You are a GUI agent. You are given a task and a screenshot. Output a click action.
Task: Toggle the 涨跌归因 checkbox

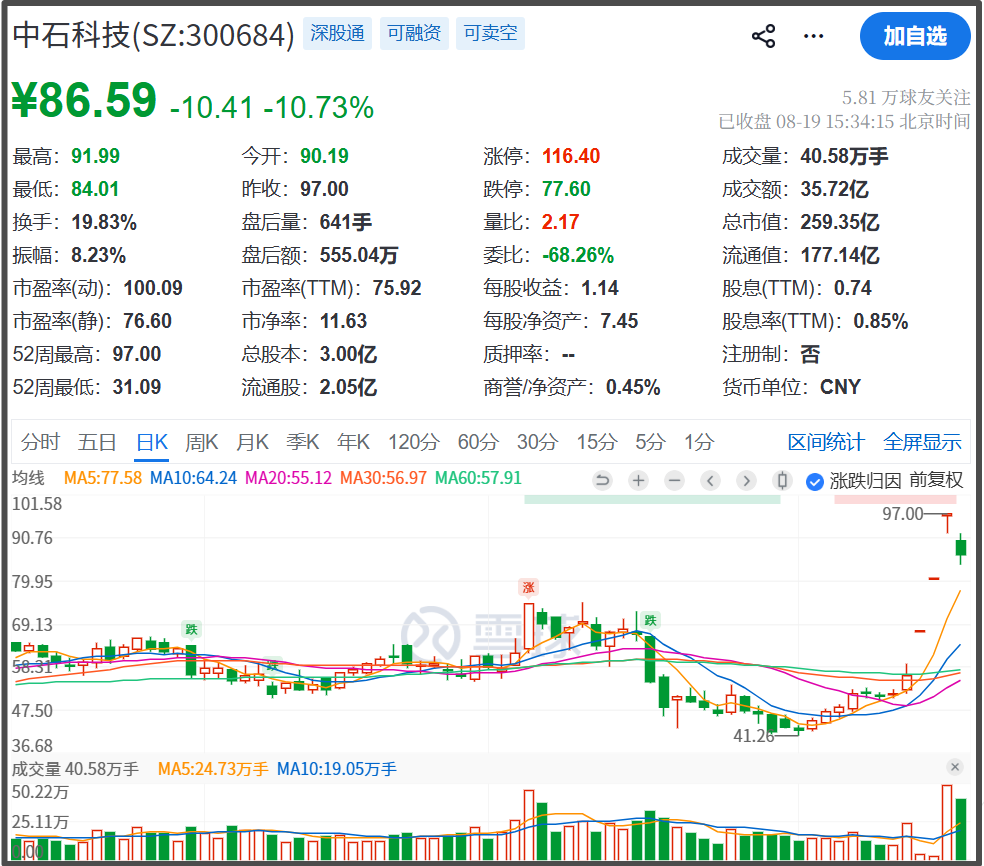[815, 481]
